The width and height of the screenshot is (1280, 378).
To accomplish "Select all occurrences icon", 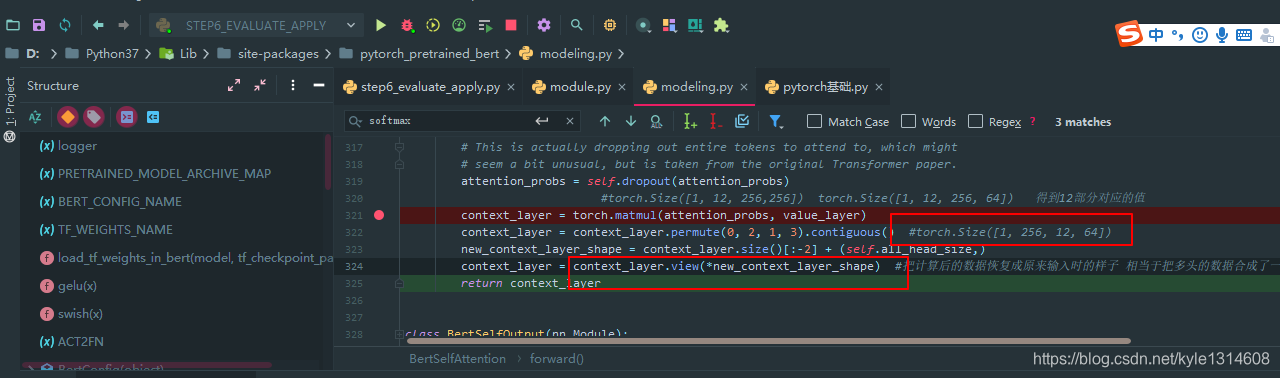I will pos(742,121).
